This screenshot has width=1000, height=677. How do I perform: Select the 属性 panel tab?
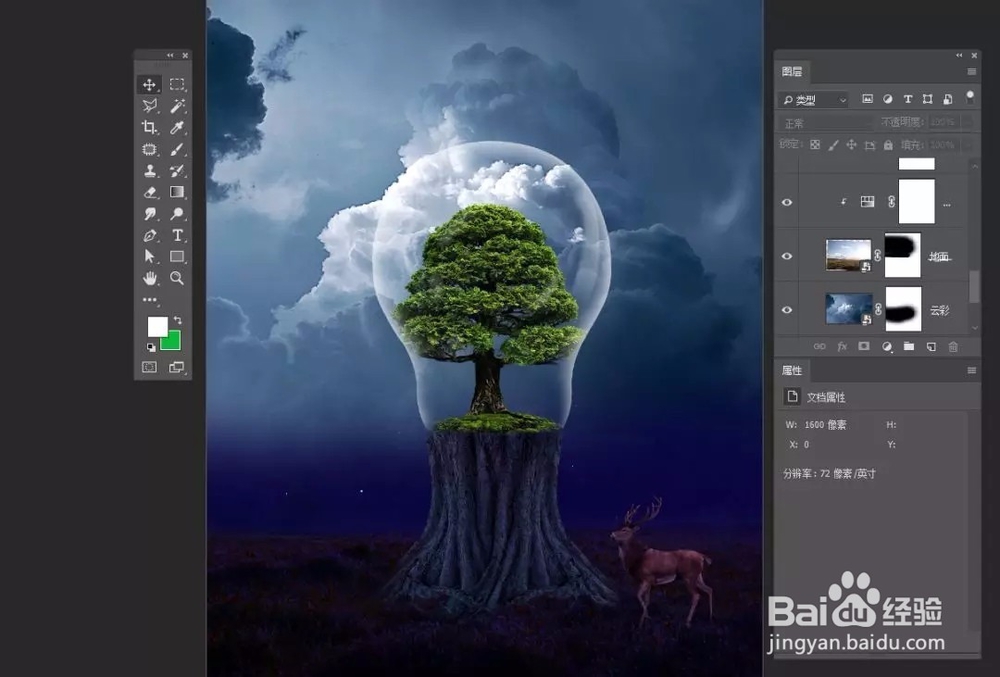793,370
